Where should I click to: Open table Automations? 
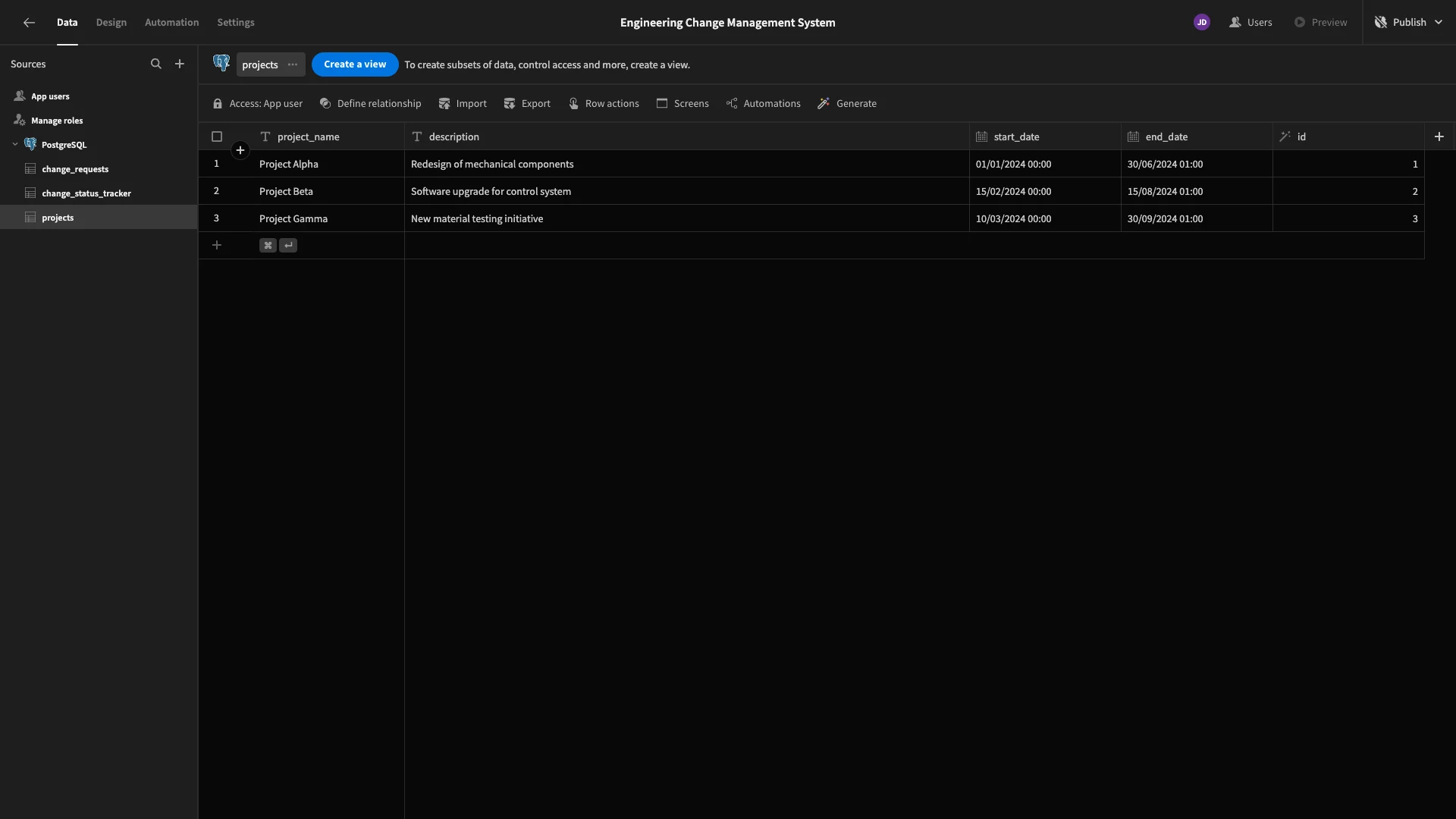click(x=763, y=104)
